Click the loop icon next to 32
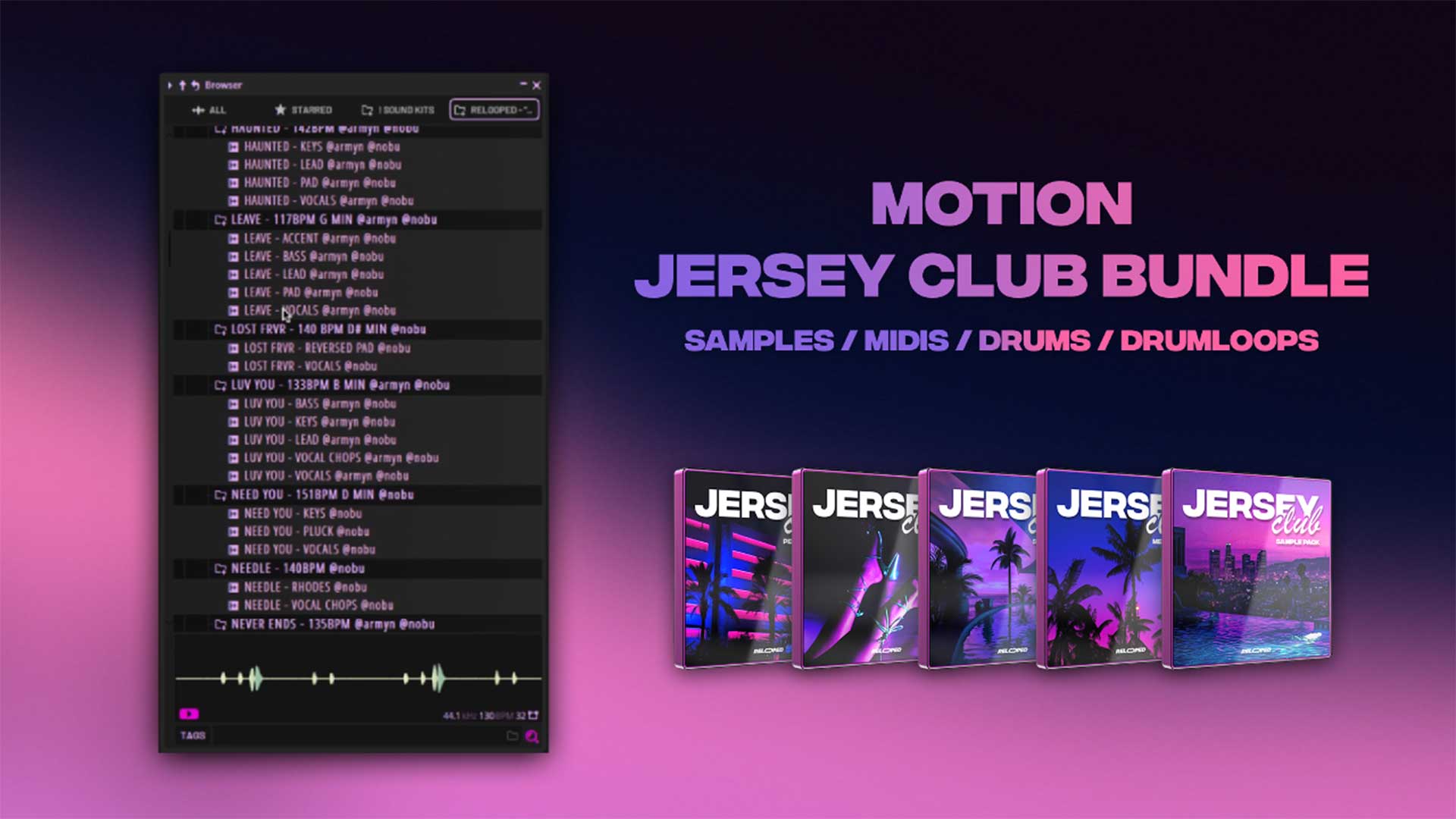1456x819 pixels. pos(534,715)
